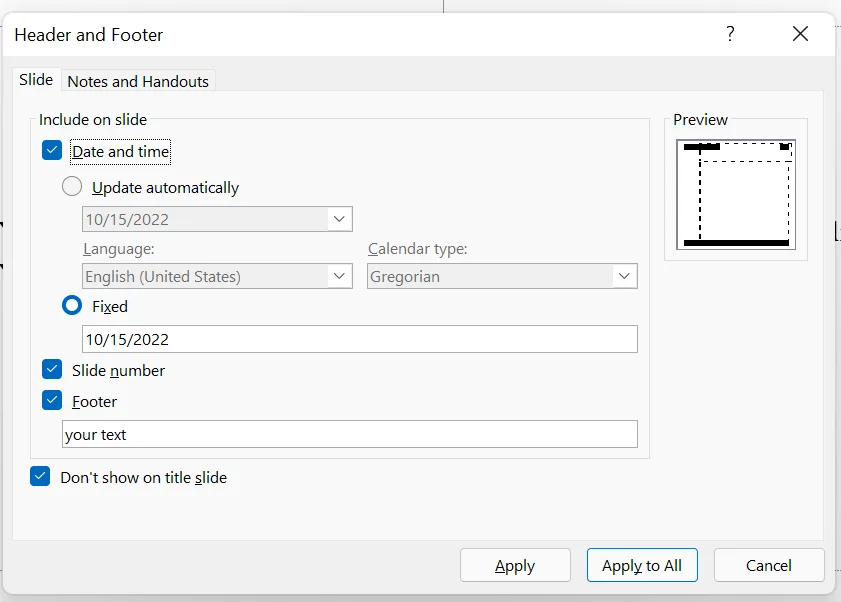
Task: Click the Footer label text
Action: pos(94,401)
